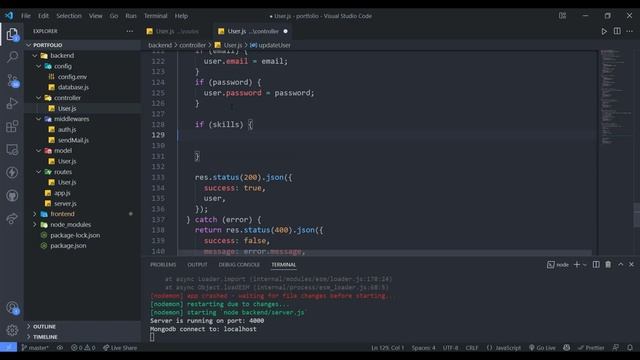This screenshot has height=360, width=640.
Task: Collapse the controller folder
Action: [39, 98]
